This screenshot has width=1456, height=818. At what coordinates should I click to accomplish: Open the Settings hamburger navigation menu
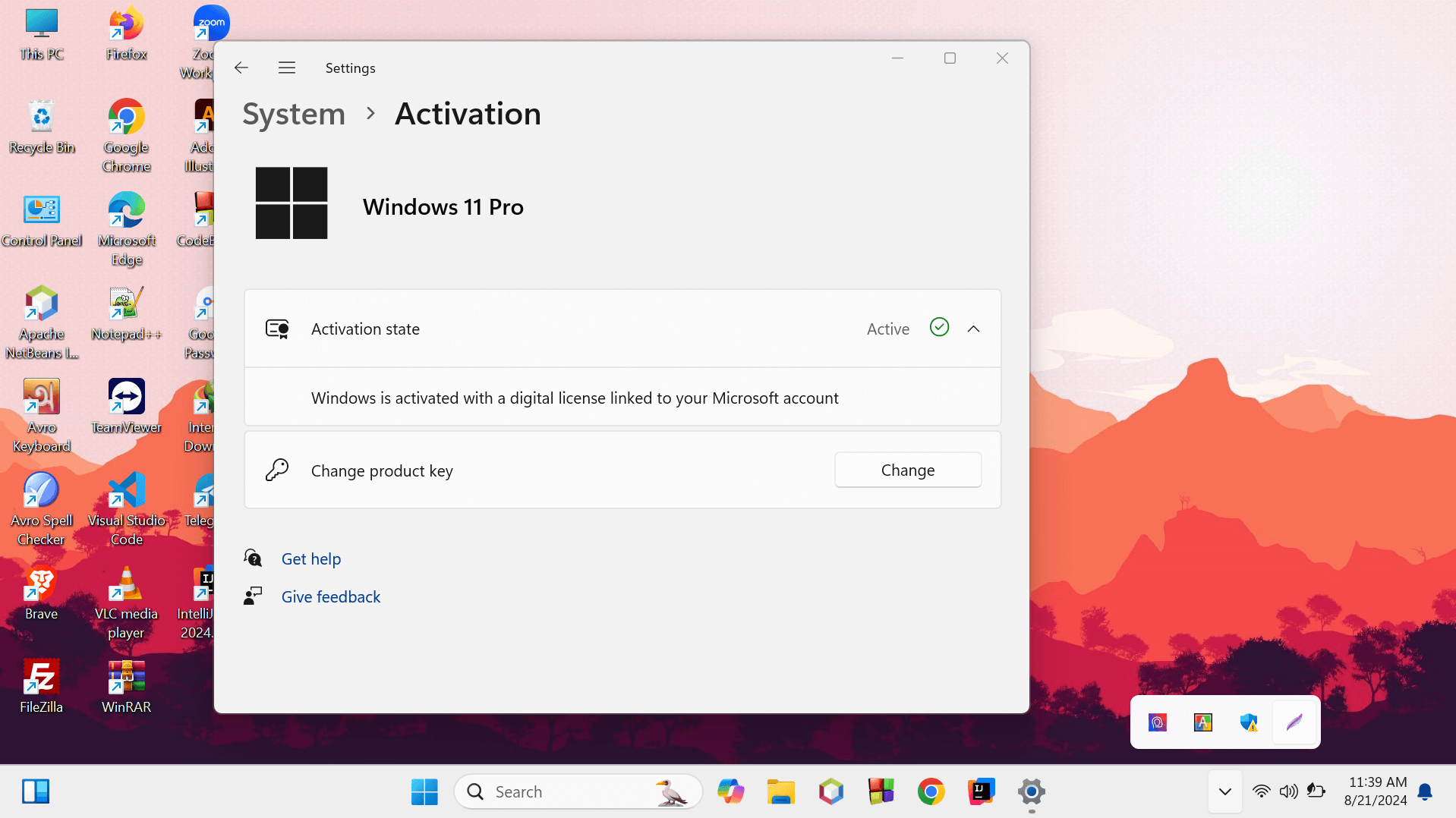(286, 68)
